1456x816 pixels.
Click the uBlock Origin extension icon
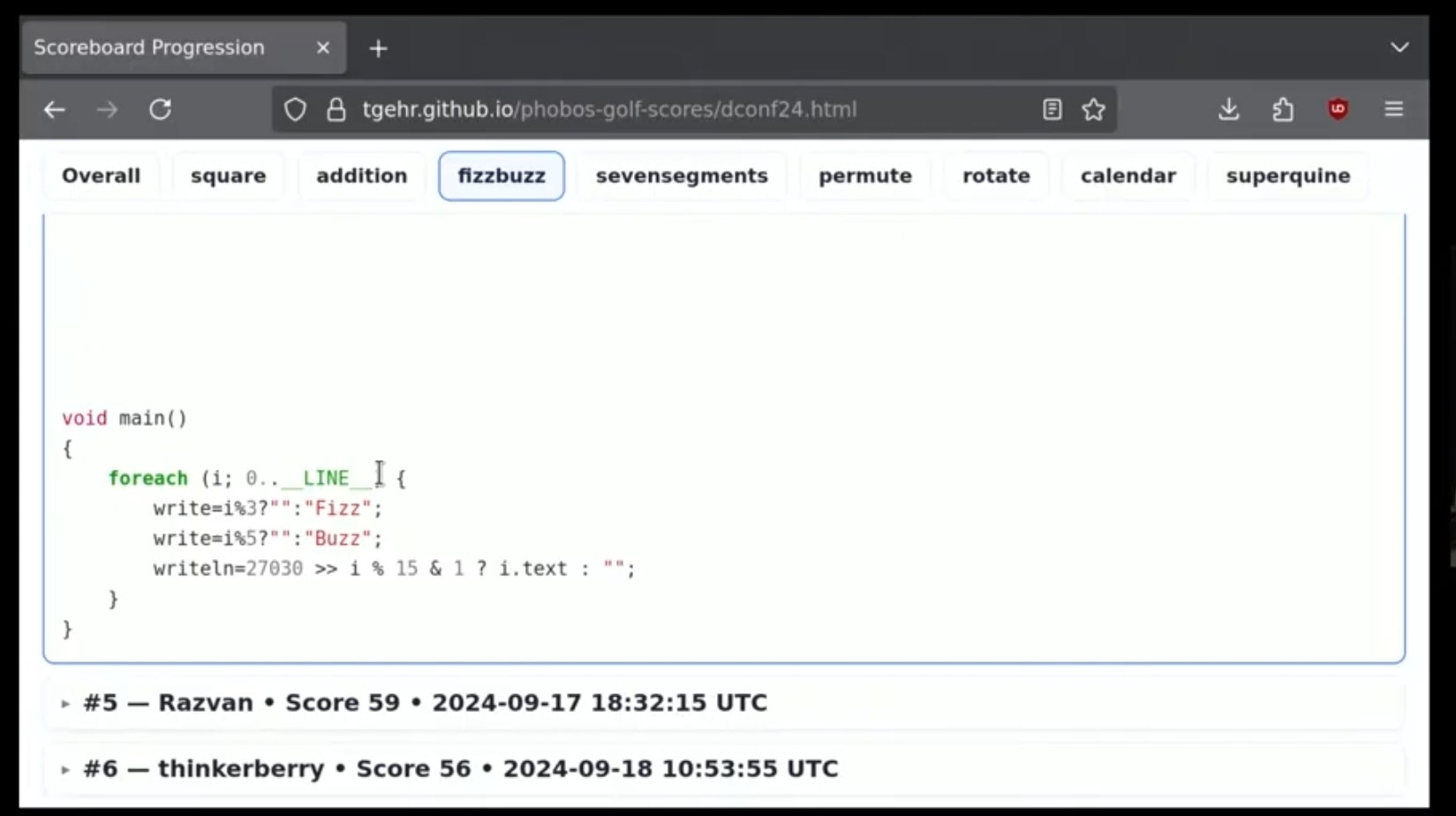(1338, 110)
